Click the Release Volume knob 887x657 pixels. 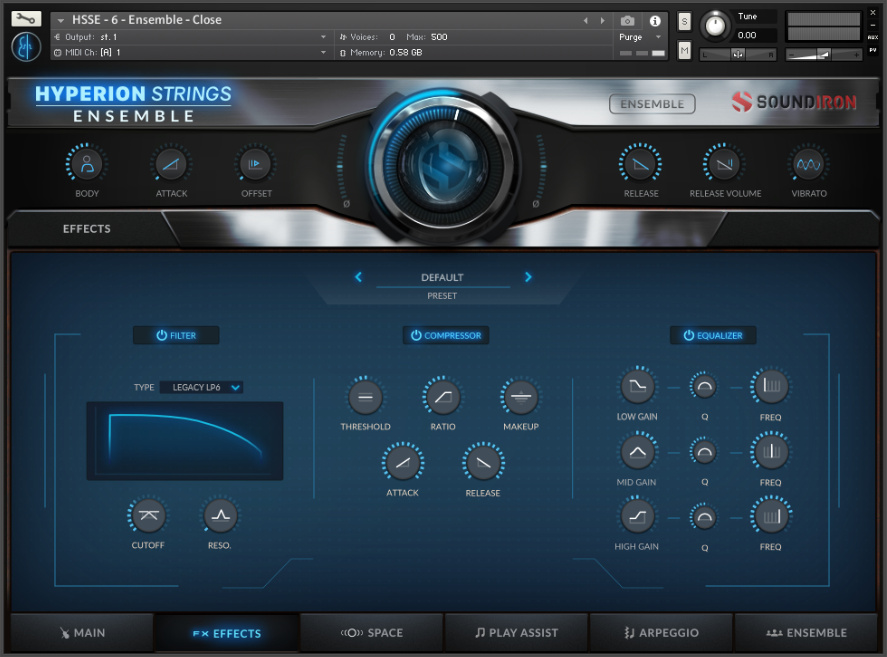(724, 164)
